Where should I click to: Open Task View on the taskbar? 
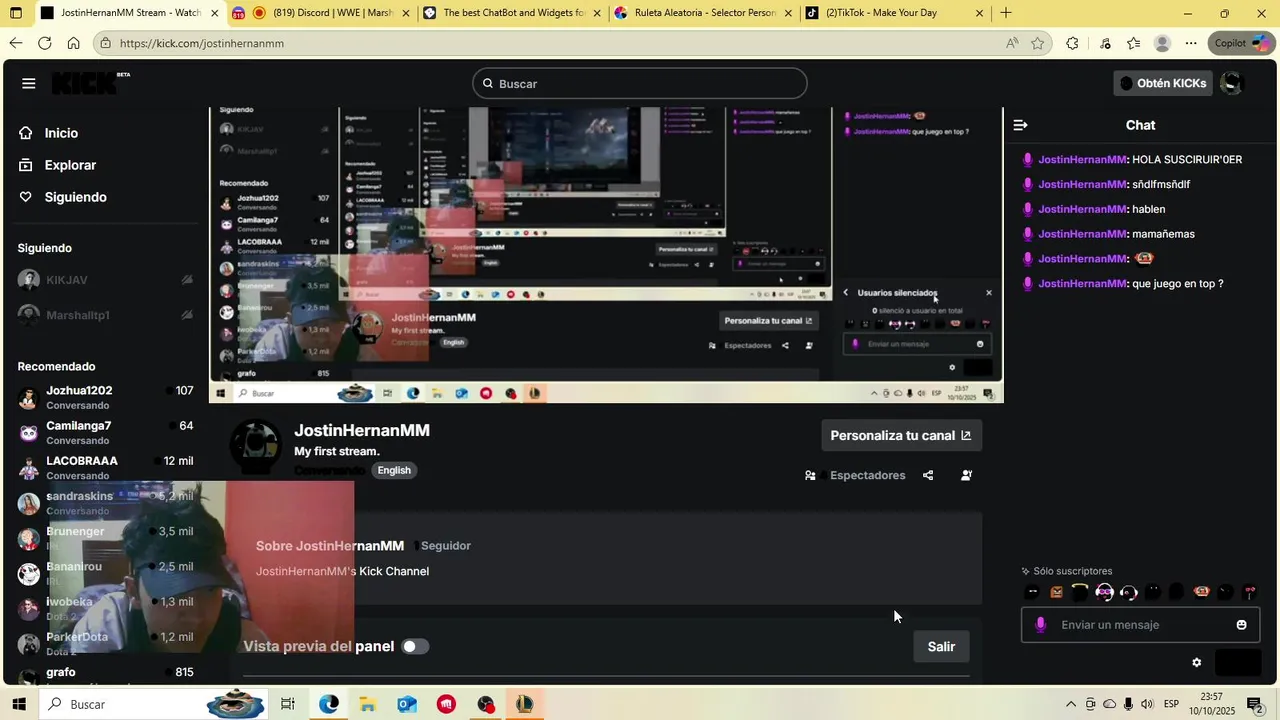(x=288, y=704)
